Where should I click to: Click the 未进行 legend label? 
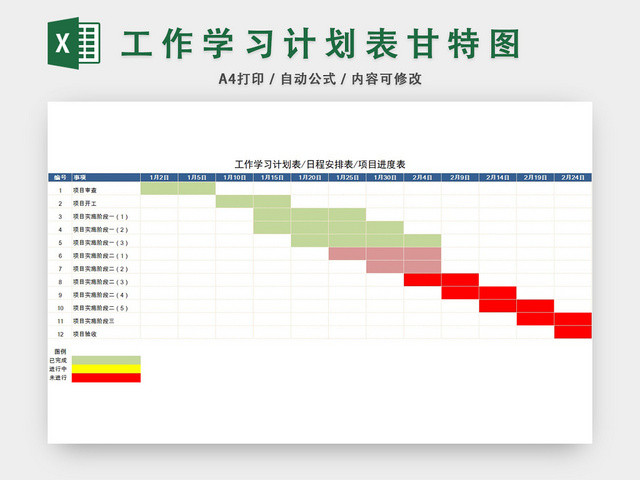(58, 378)
